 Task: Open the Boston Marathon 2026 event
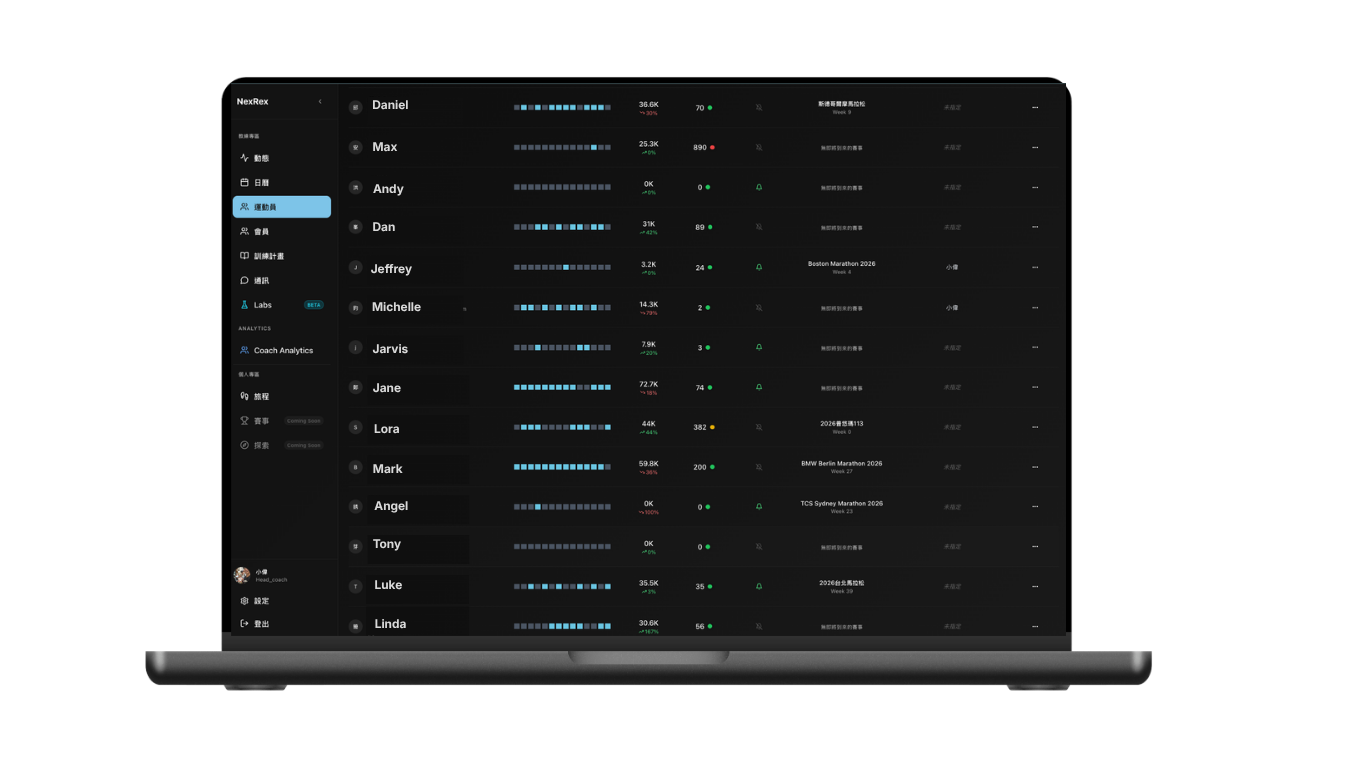point(842,264)
